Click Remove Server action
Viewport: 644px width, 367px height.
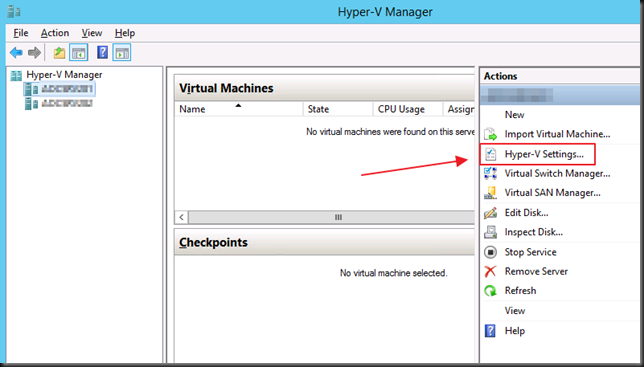click(x=536, y=271)
